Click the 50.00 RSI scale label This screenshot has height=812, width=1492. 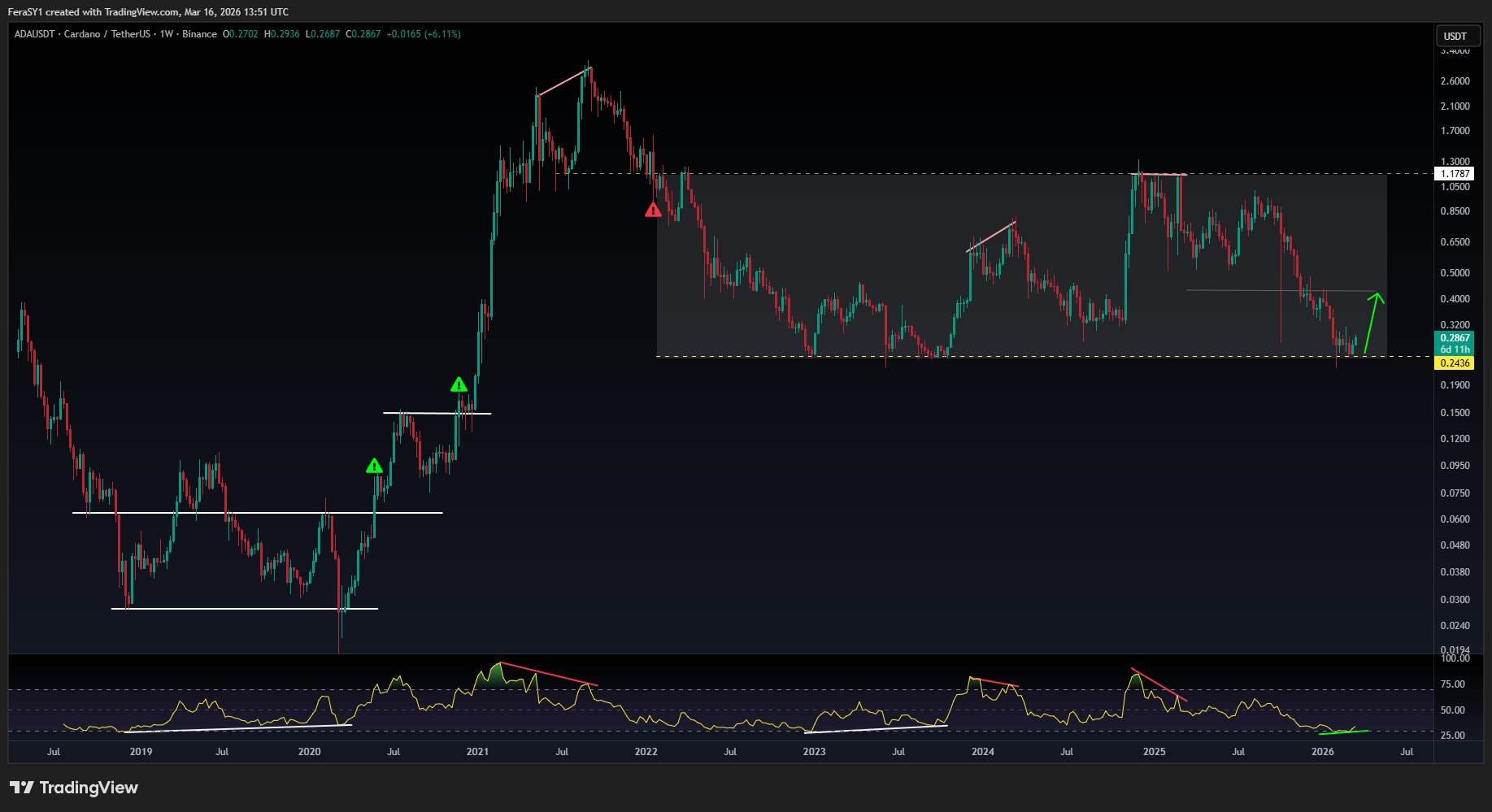pos(1453,710)
